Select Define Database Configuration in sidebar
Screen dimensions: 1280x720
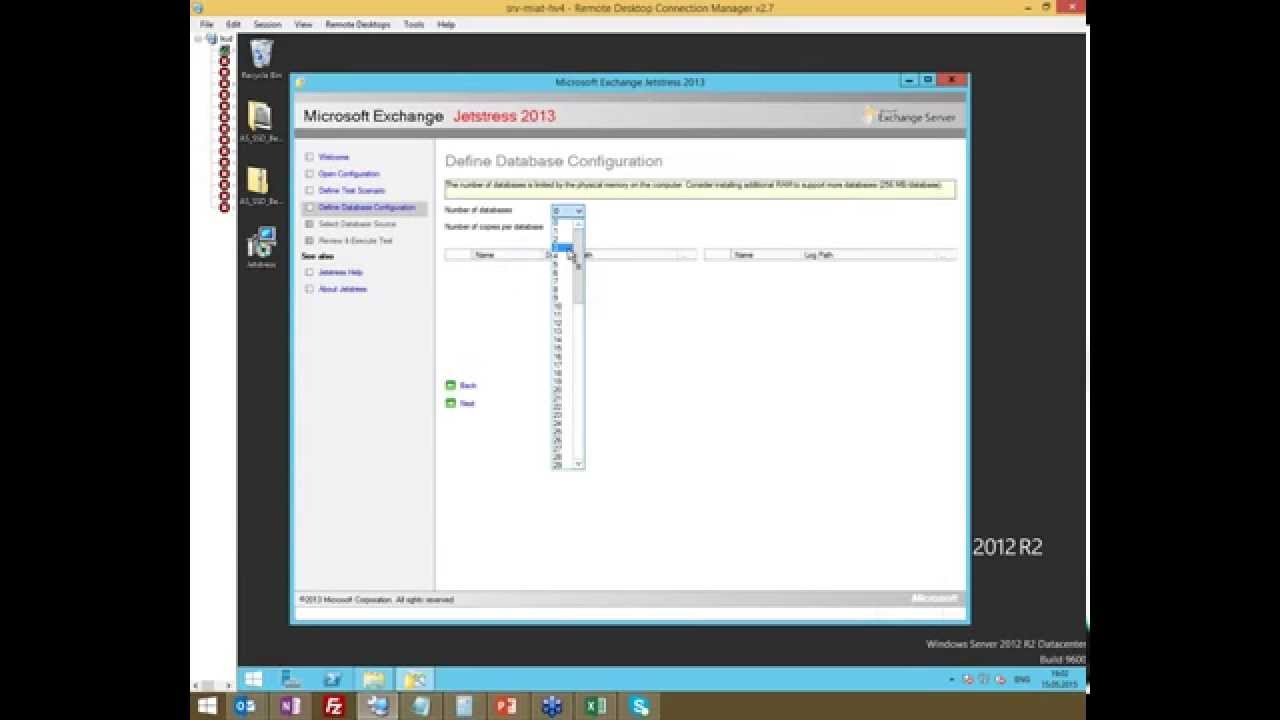tap(365, 207)
